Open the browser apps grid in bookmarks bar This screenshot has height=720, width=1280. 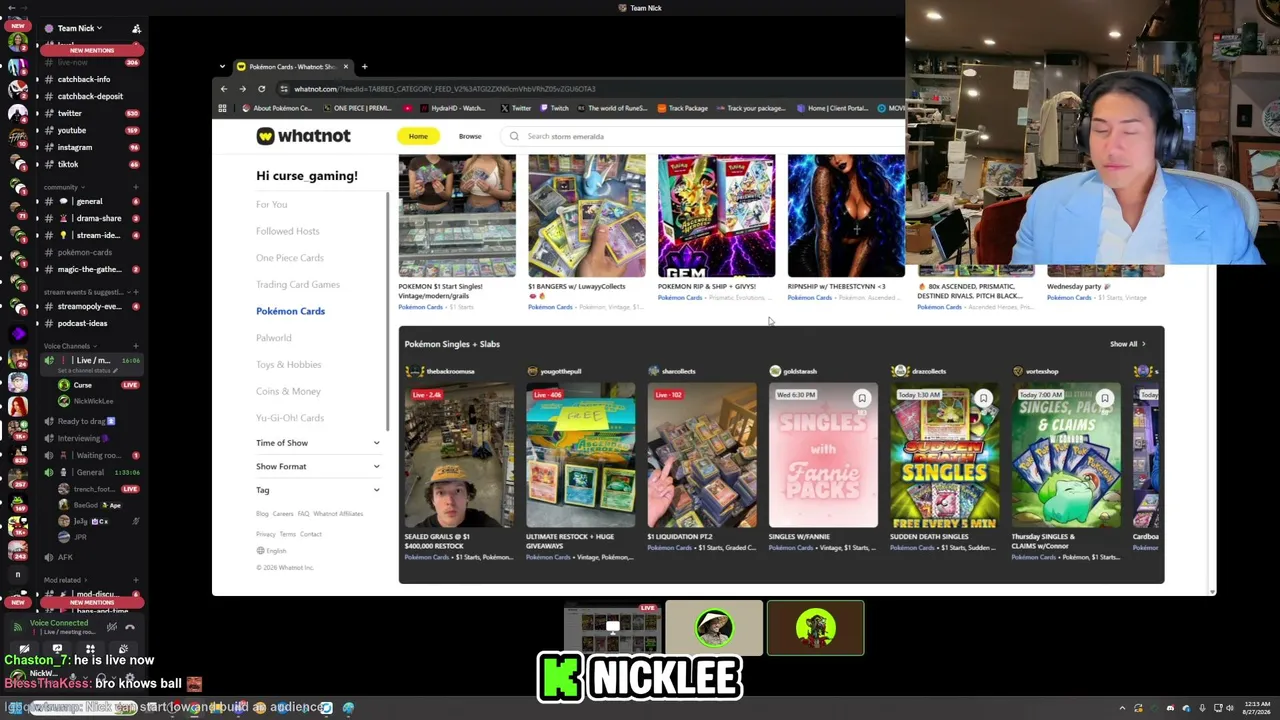pos(222,108)
